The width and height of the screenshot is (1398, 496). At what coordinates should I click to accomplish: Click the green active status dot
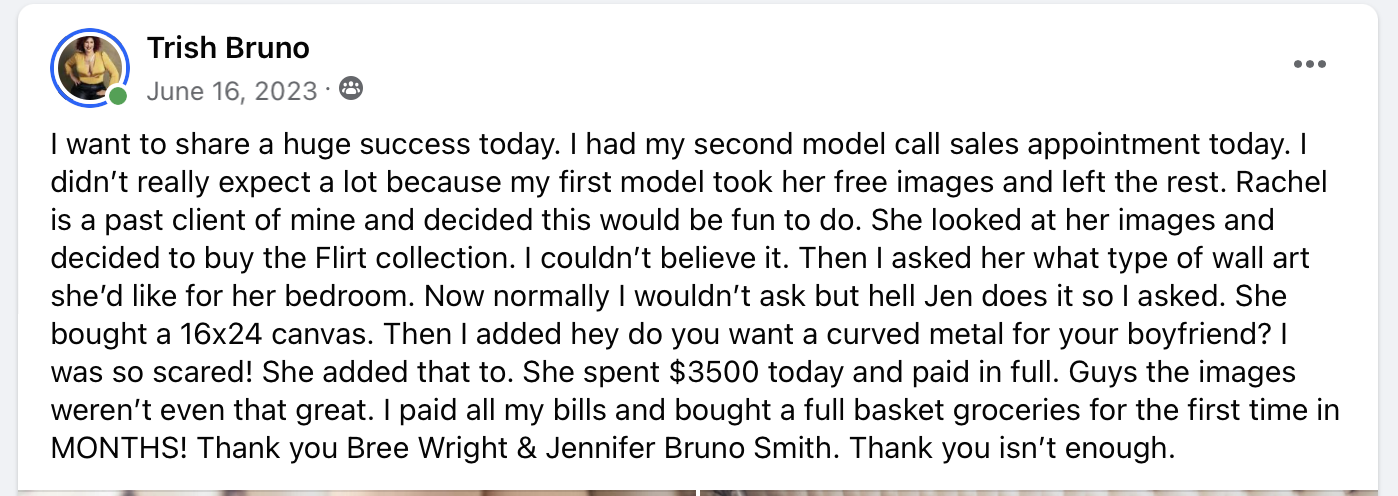[x=118, y=96]
